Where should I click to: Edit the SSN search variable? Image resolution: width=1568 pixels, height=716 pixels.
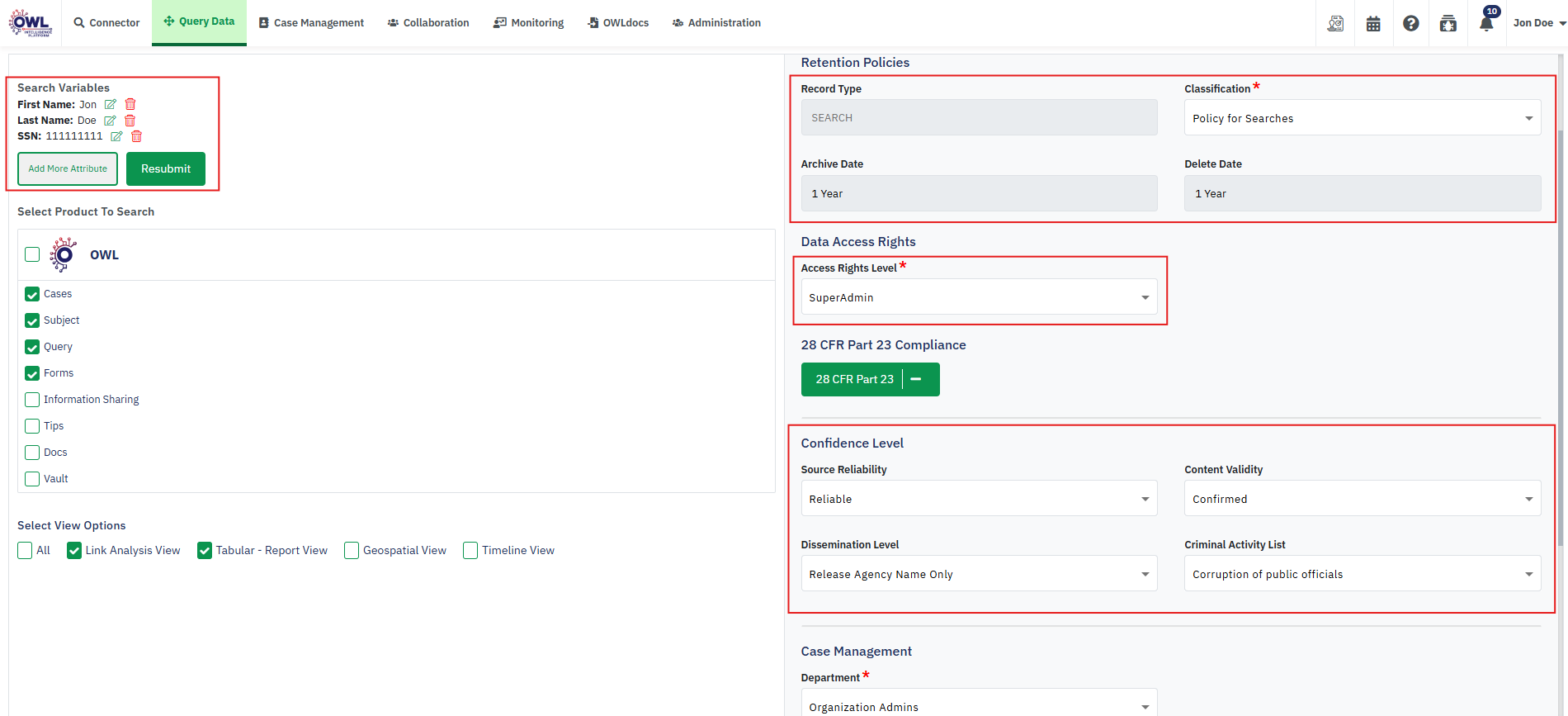(116, 136)
